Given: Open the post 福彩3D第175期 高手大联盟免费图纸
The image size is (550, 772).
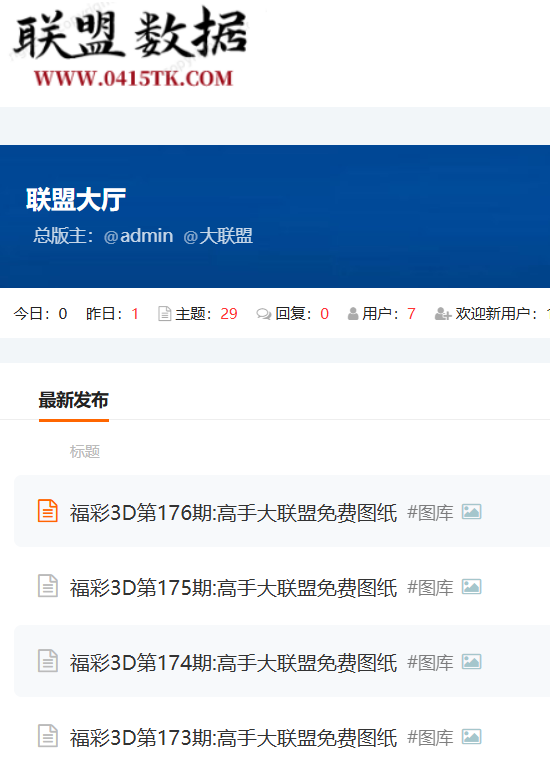Looking at the screenshot, I should pos(233,587).
